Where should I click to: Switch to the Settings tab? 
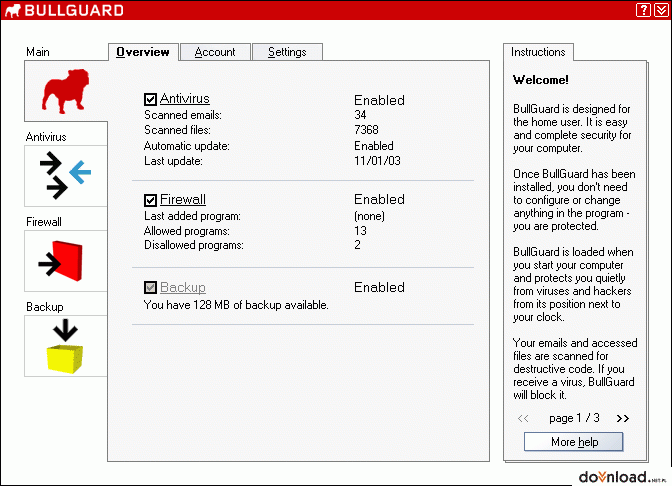[x=287, y=52]
